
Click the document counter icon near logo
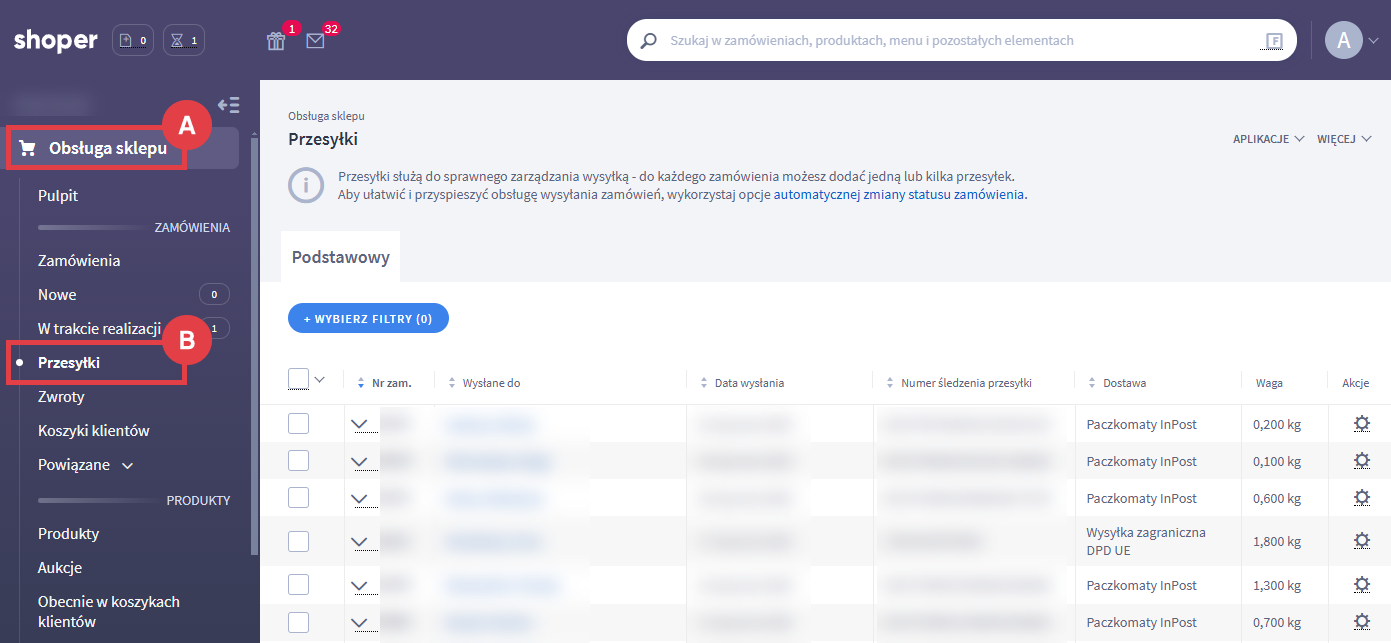click(x=133, y=41)
